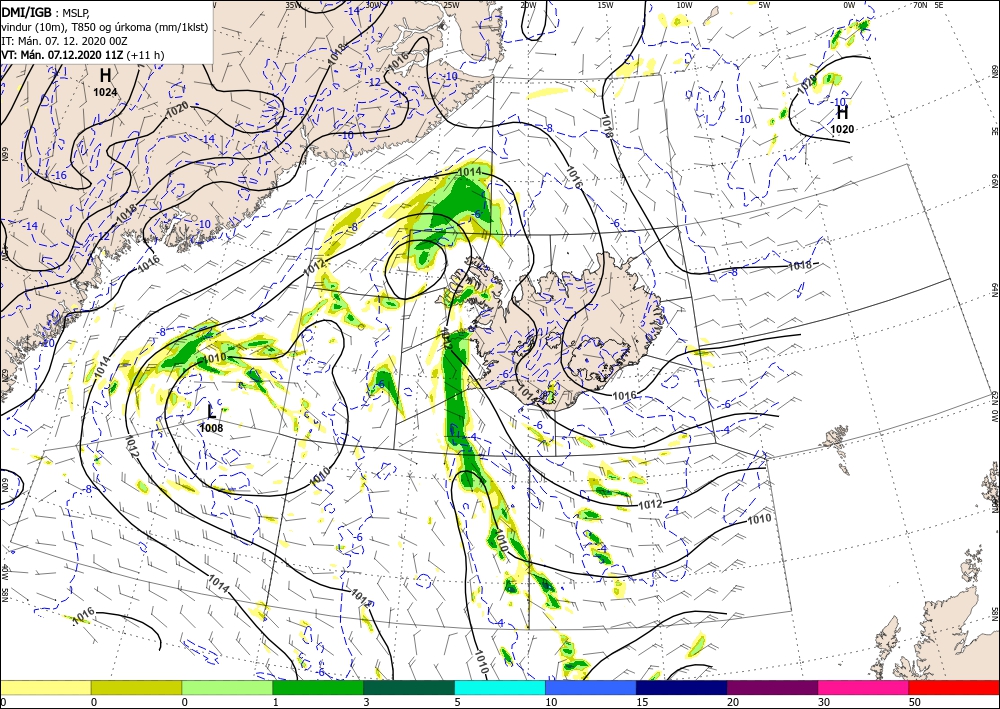Click the 'DMI/IGB : MSLP,' title text

46,12
